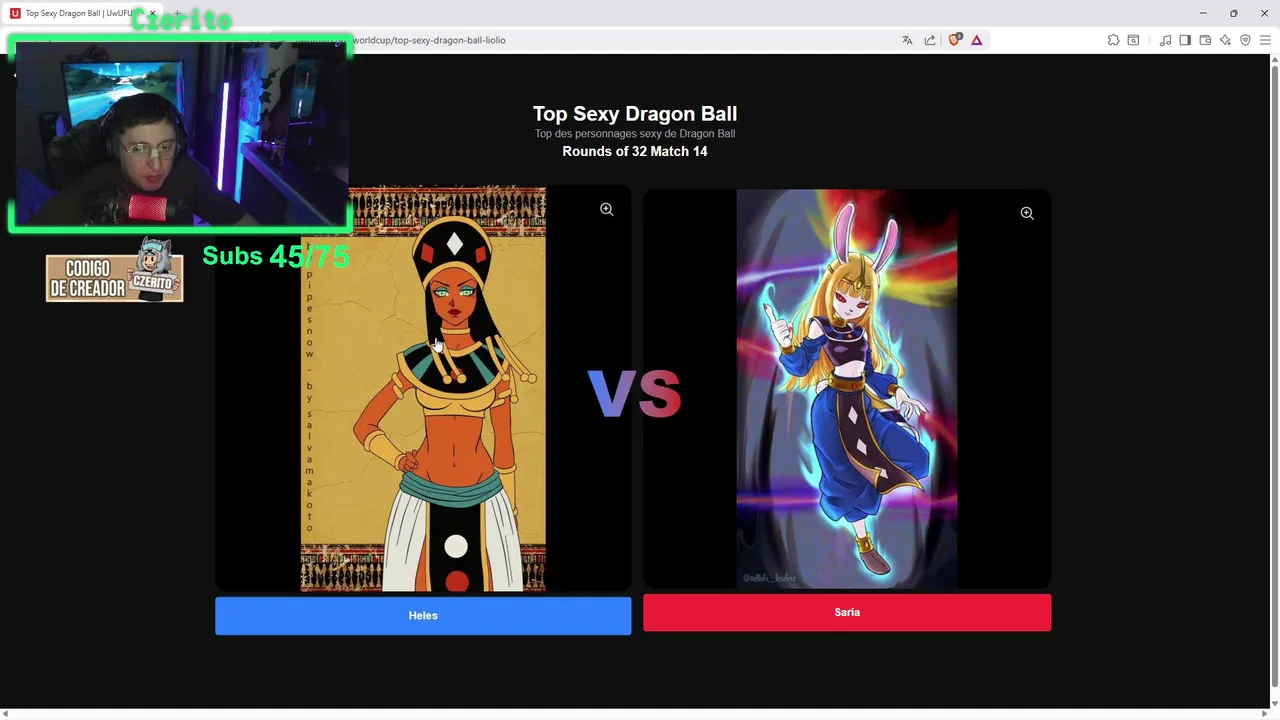The width and height of the screenshot is (1280, 720).
Task: Restore down the browser window
Action: pyautogui.click(x=1234, y=13)
